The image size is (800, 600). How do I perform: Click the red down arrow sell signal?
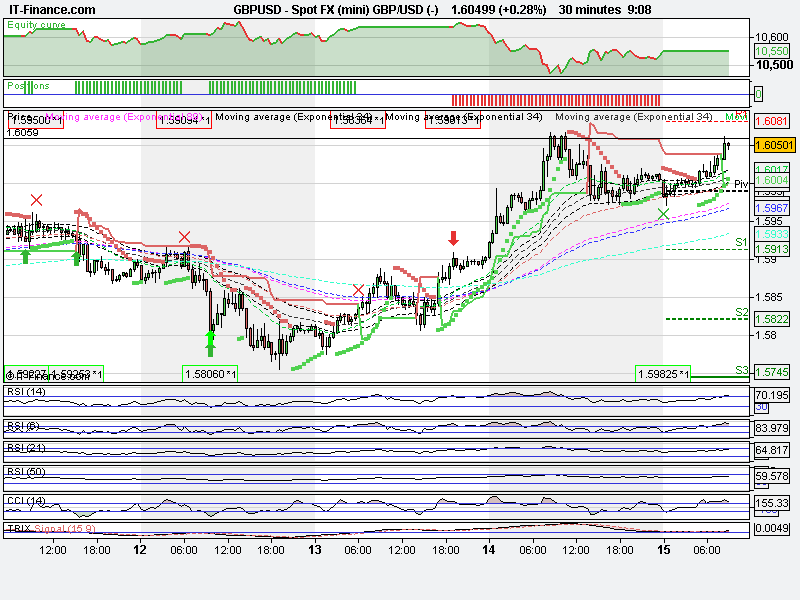(x=453, y=238)
